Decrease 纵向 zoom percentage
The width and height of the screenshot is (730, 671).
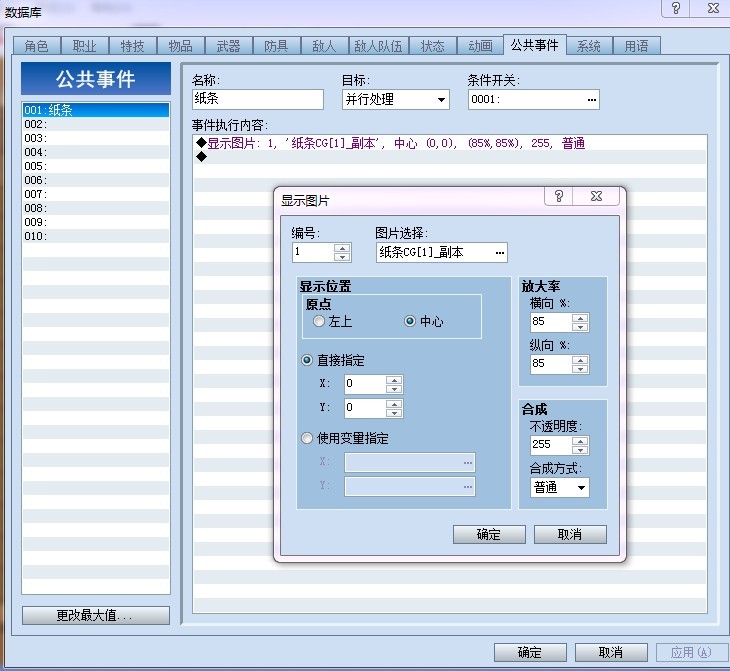pos(580,369)
